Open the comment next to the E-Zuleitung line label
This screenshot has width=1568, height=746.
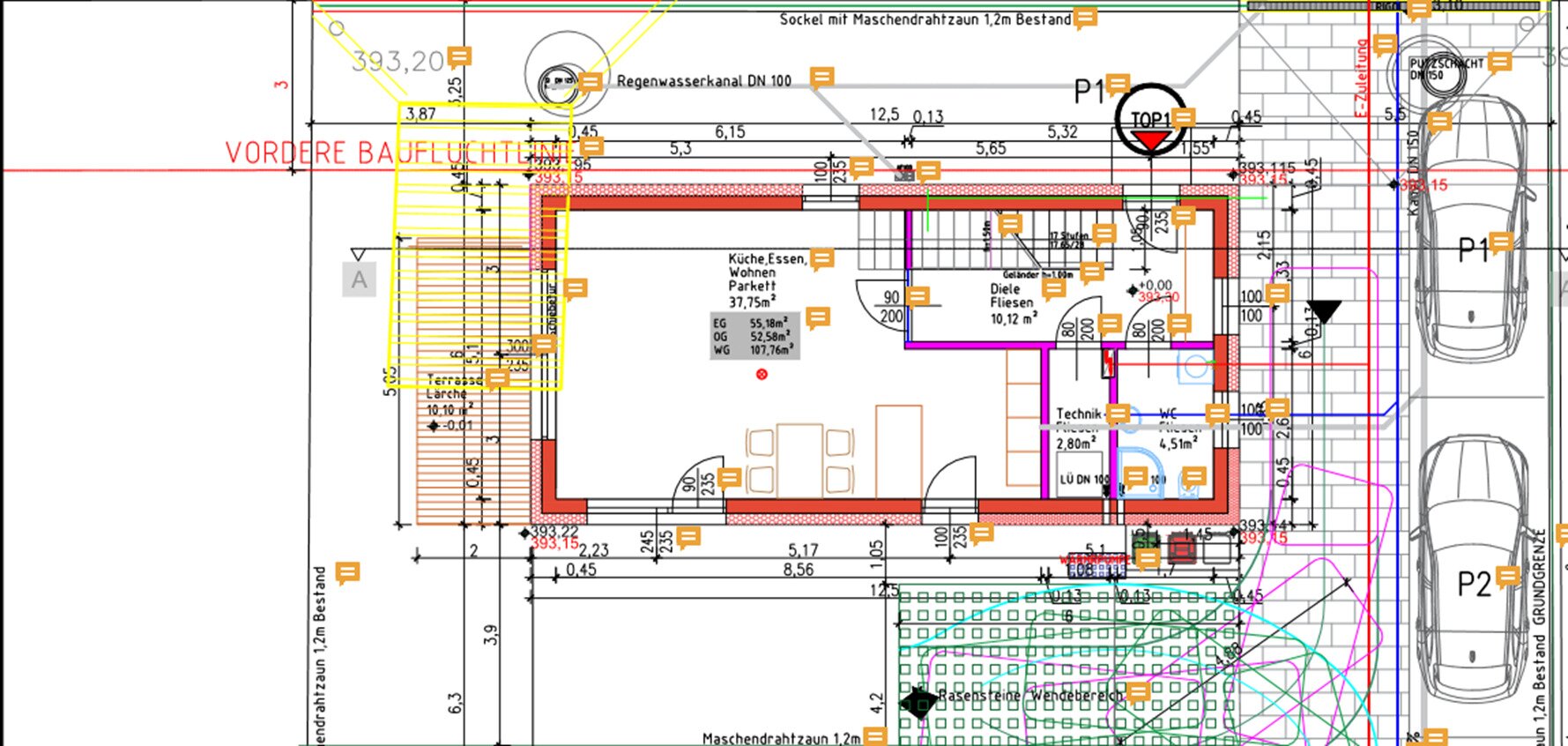point(1385,44)
